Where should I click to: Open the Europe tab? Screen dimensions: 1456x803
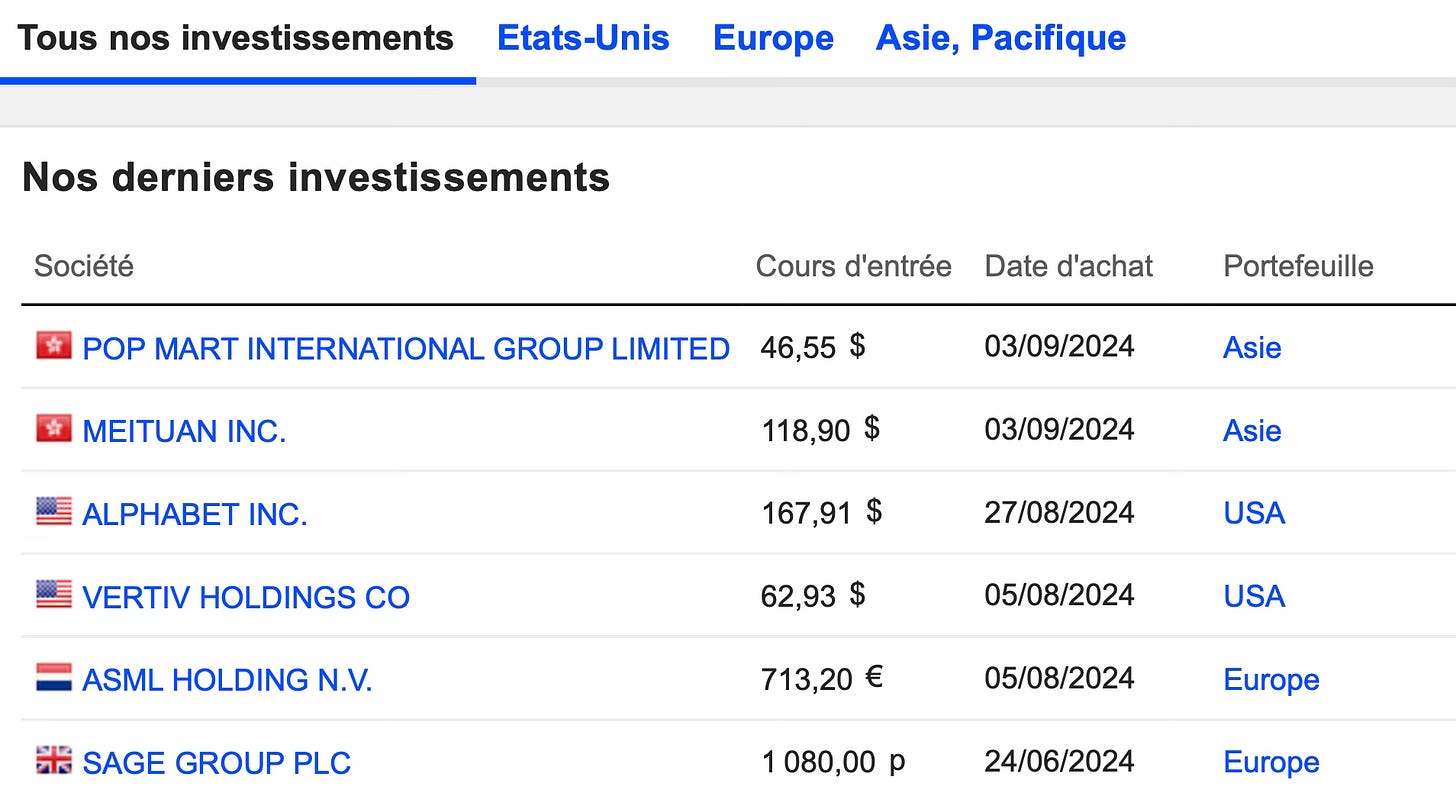772,37
